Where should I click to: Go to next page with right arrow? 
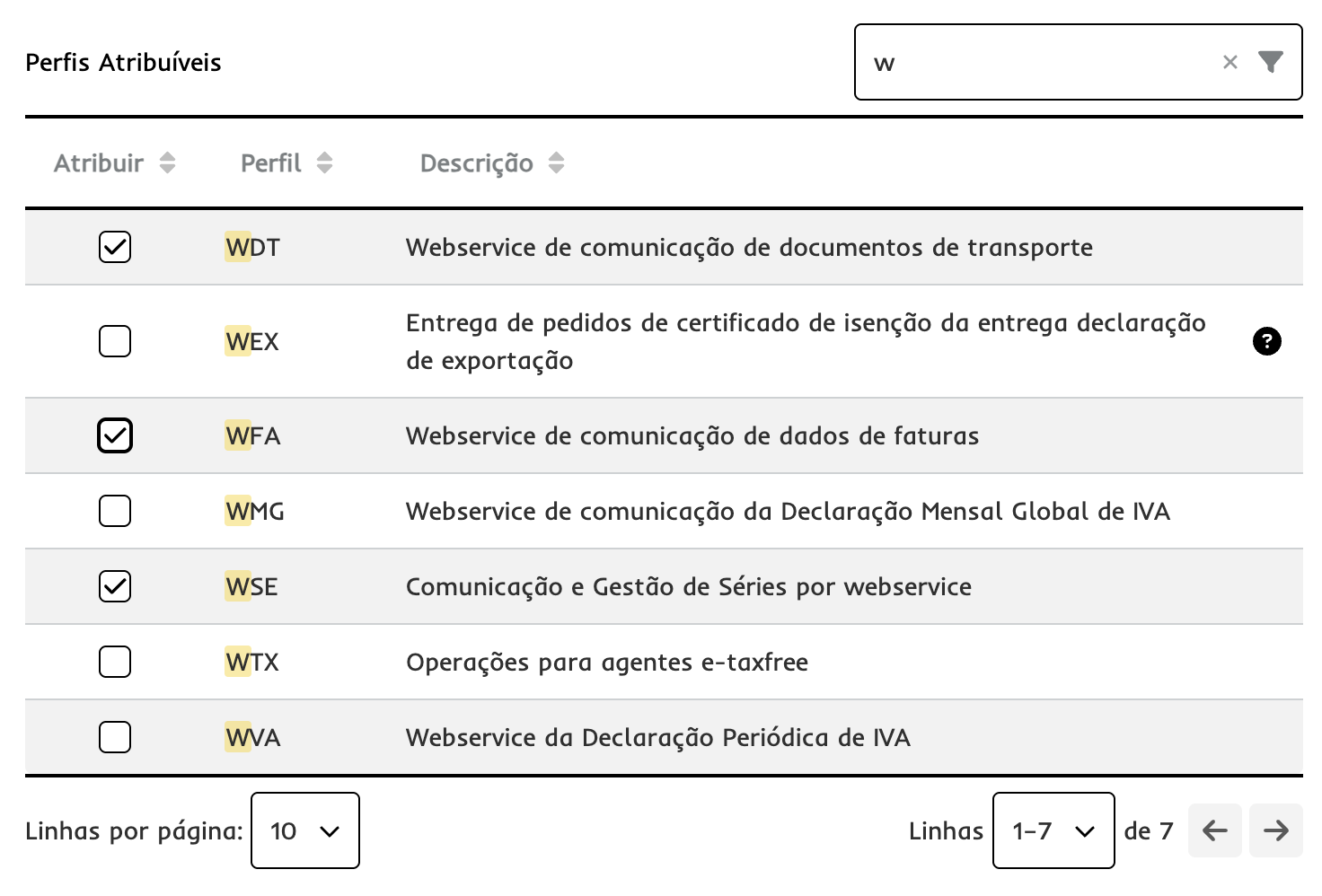point(1275,830)
